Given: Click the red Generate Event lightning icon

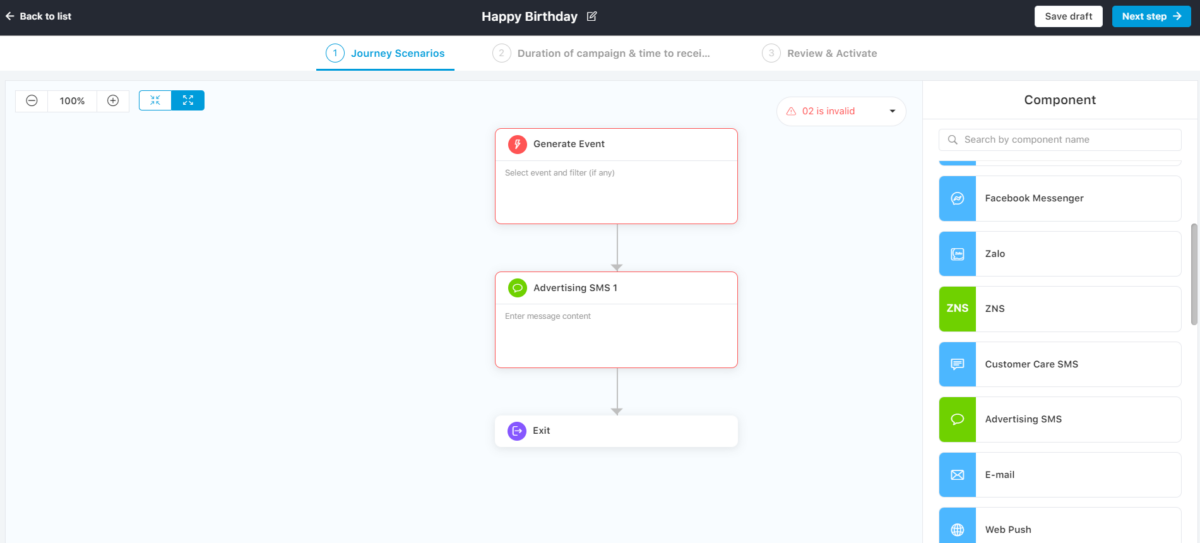Looking at the screenshot, I should (x=517, y=144).
